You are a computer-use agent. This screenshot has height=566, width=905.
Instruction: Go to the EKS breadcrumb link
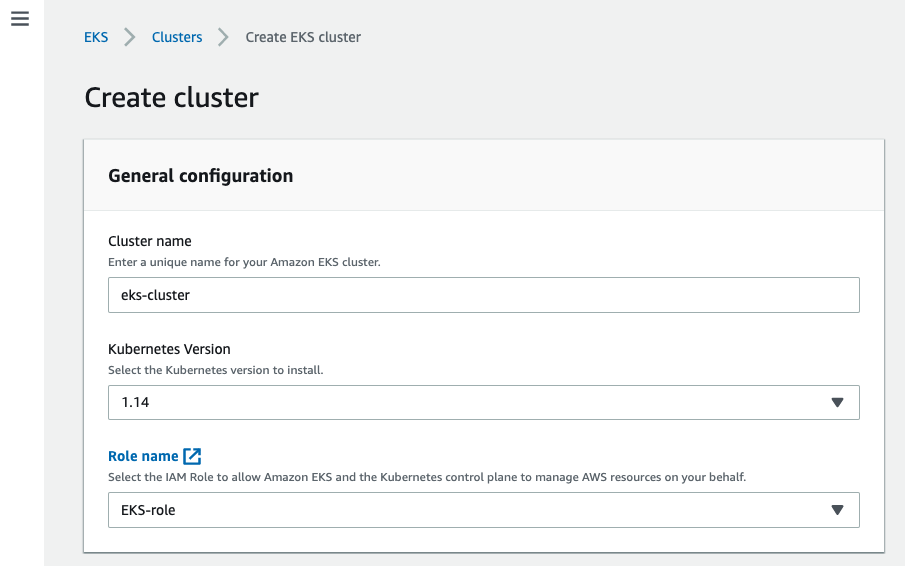point(96,37)
